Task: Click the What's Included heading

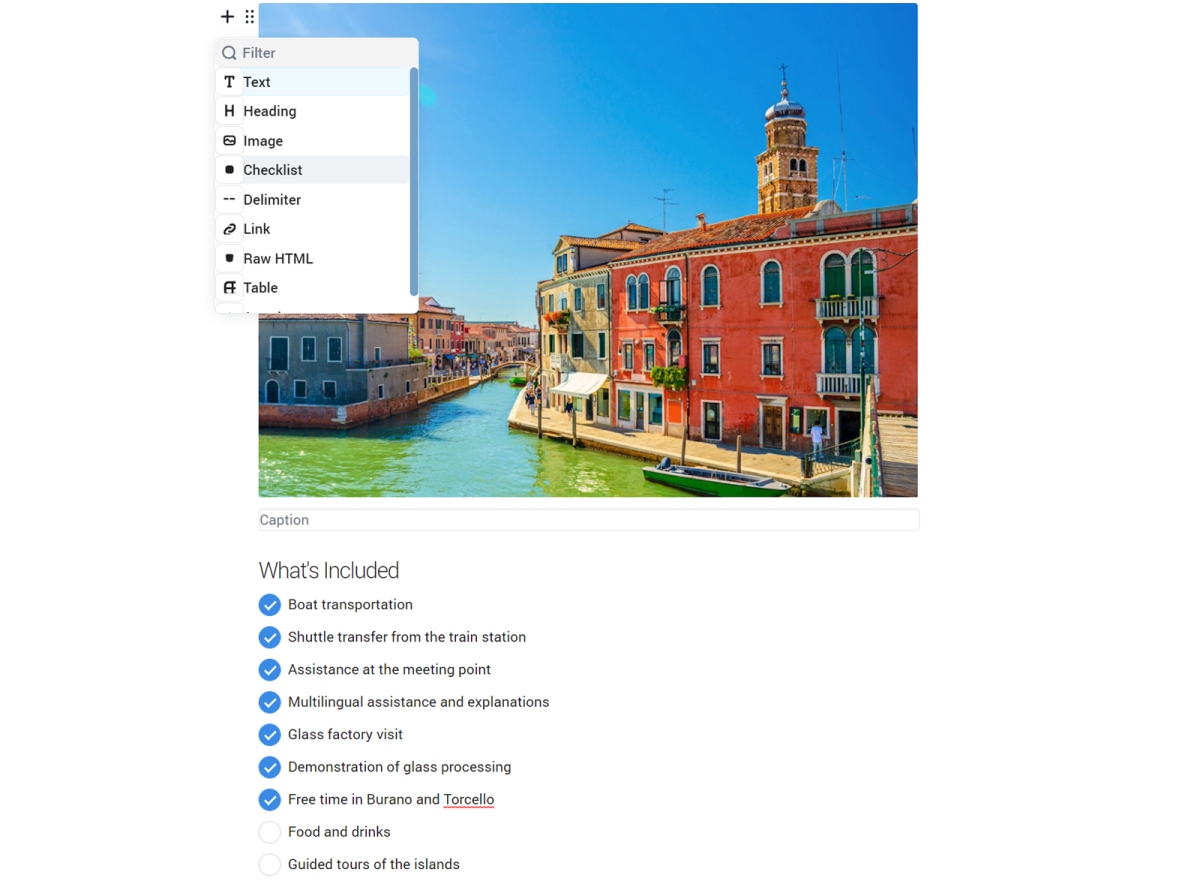Action: click(329, 570)
